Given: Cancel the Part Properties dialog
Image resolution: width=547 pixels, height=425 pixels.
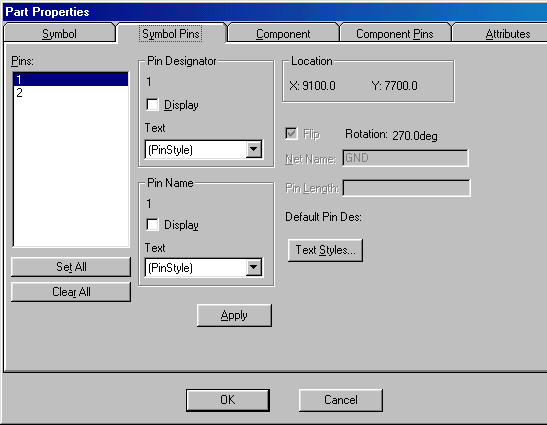Looking at the screenshot, I should (x=340, y=400).
